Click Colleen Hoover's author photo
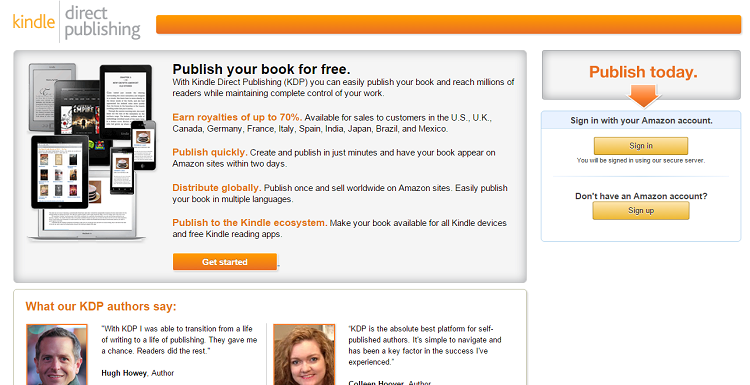Screen dimensions: 750x385 pyautogui.click(x=304, y=354)
